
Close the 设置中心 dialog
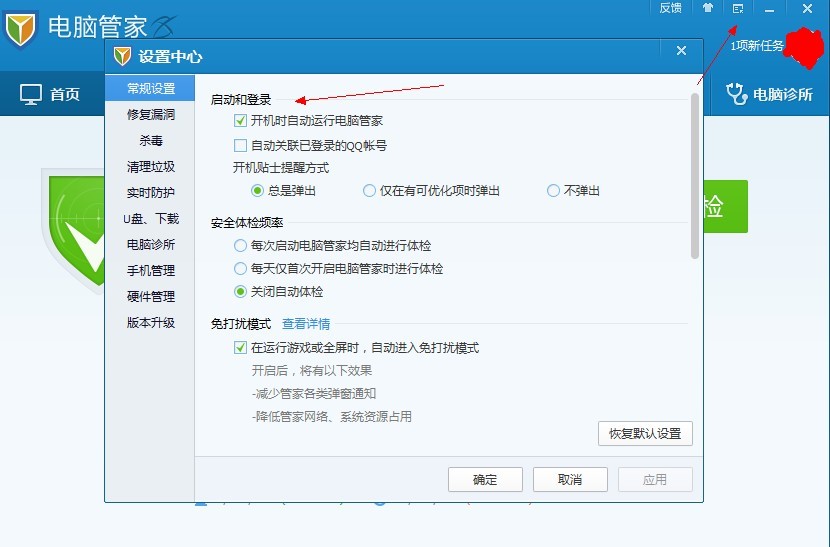point(681,50)
